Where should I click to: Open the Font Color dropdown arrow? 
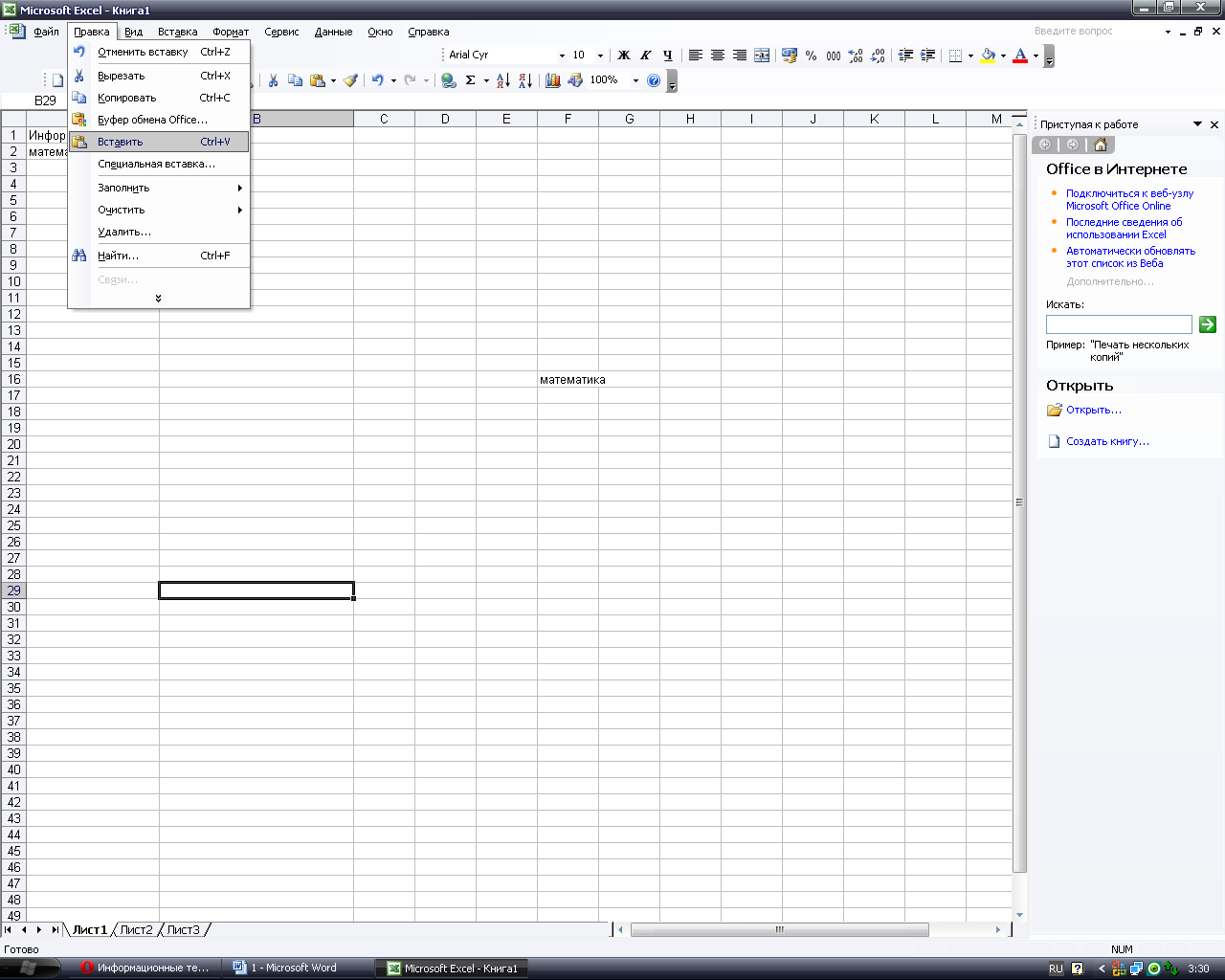[x=1036, y=56]
